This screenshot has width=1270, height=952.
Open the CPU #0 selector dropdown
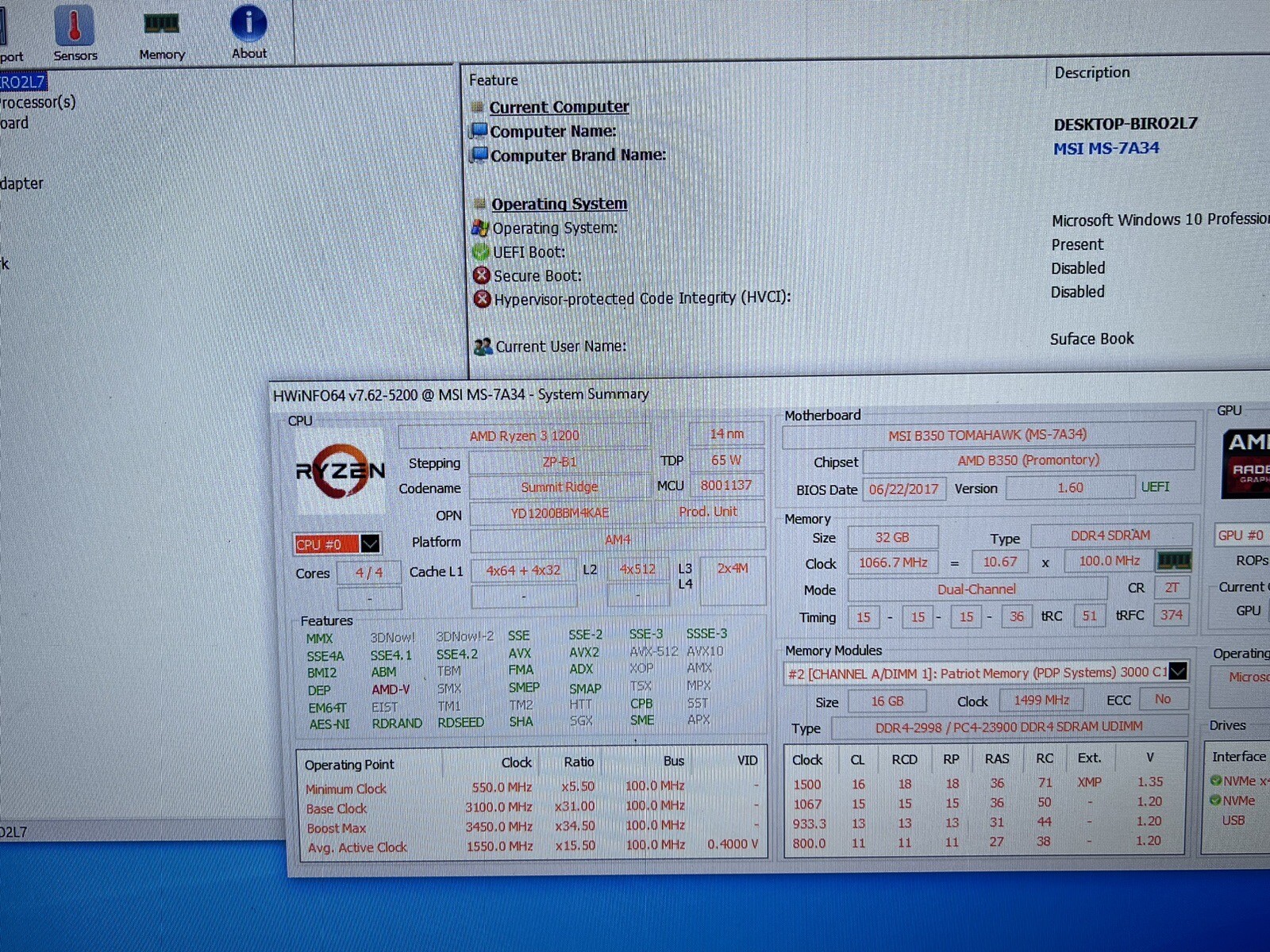[x=370, y=543]
